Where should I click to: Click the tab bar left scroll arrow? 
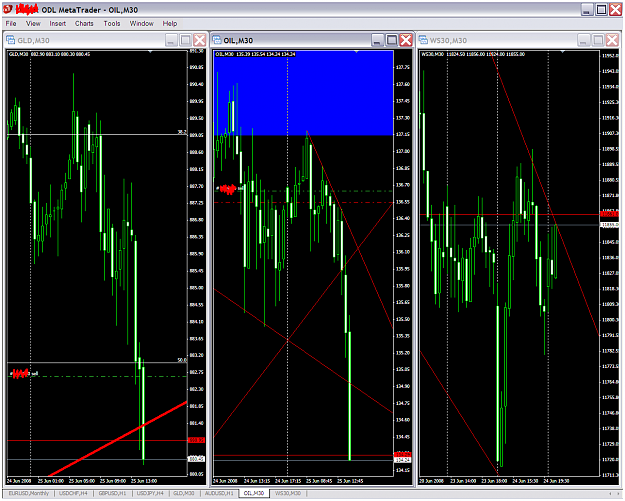point(610,494)
